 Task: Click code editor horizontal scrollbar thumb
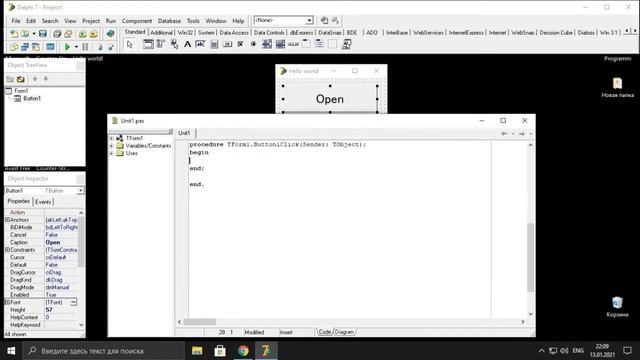click(x=200, y=322)
